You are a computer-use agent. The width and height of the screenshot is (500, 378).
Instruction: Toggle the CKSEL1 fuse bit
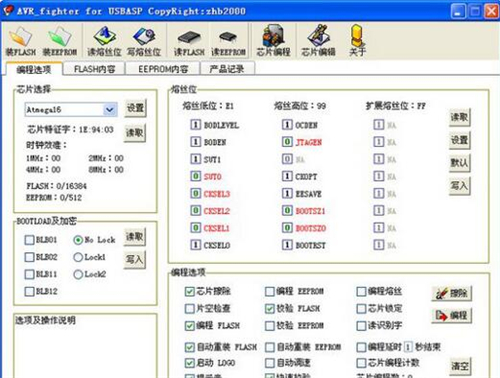coord(195,228)
